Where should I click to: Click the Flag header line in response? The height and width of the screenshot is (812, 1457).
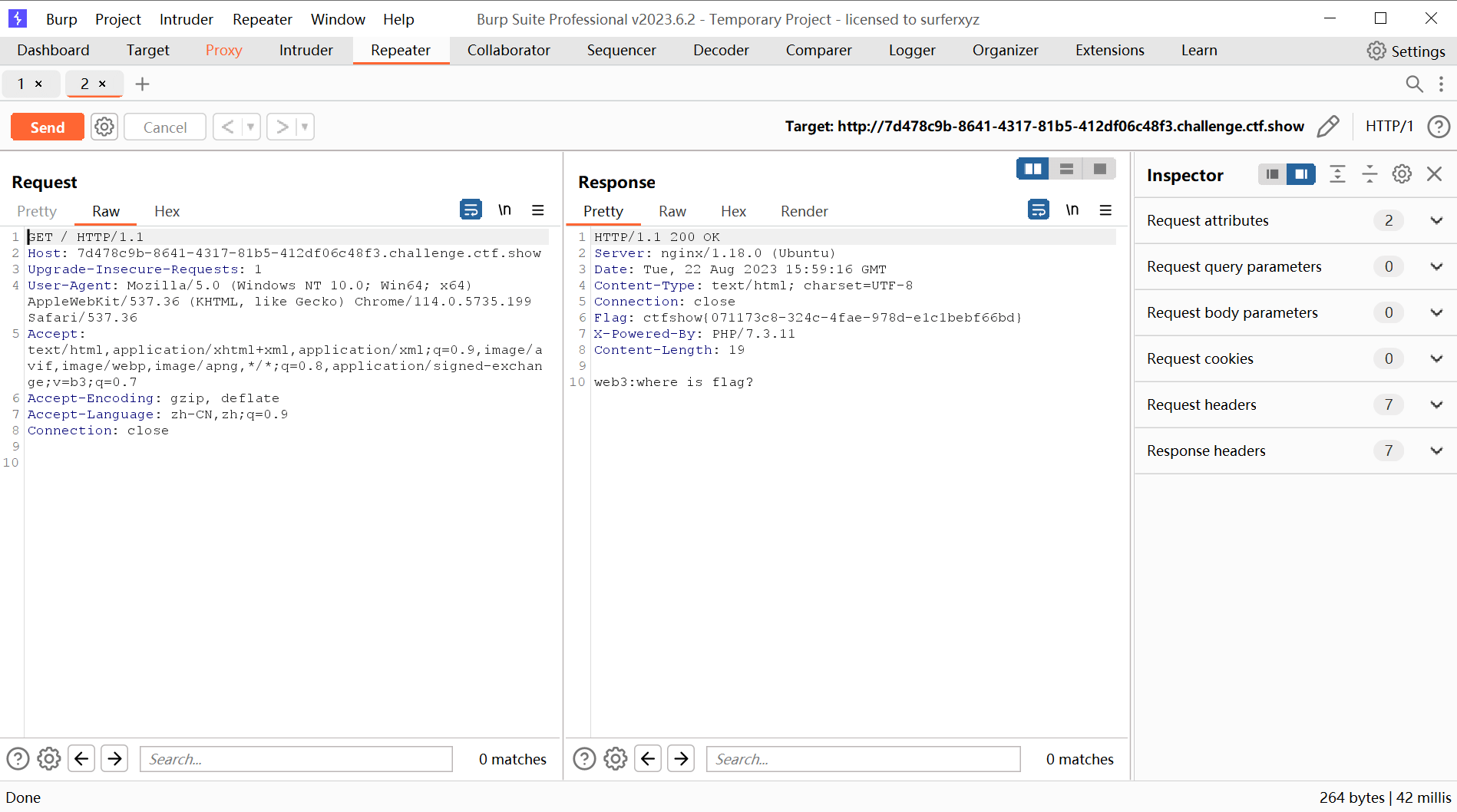(808, 318)
